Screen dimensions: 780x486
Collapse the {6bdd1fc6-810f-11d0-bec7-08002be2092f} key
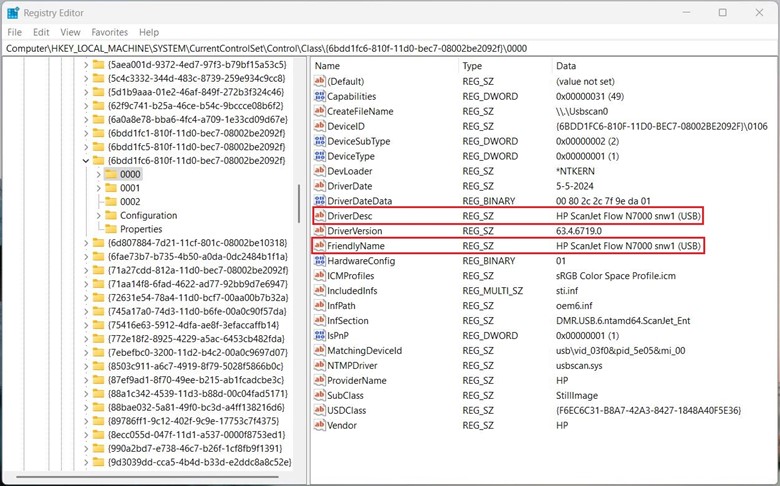click(x=85, y=160)
